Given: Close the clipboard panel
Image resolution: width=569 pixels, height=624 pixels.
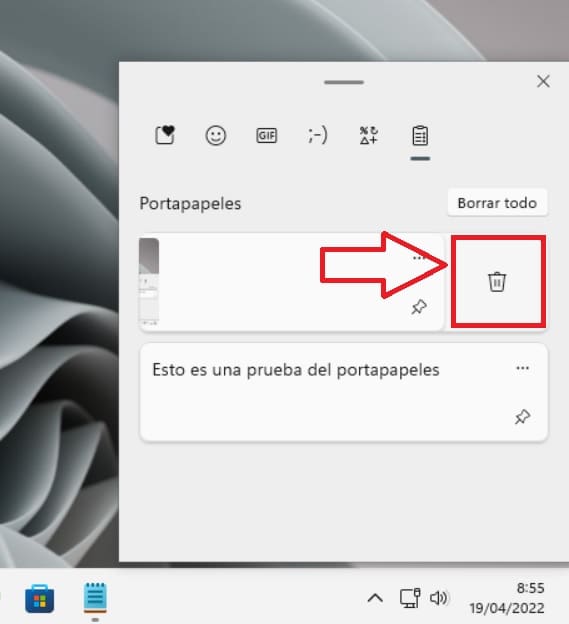Looking at the screenshot, I should [x=543, y=81].
